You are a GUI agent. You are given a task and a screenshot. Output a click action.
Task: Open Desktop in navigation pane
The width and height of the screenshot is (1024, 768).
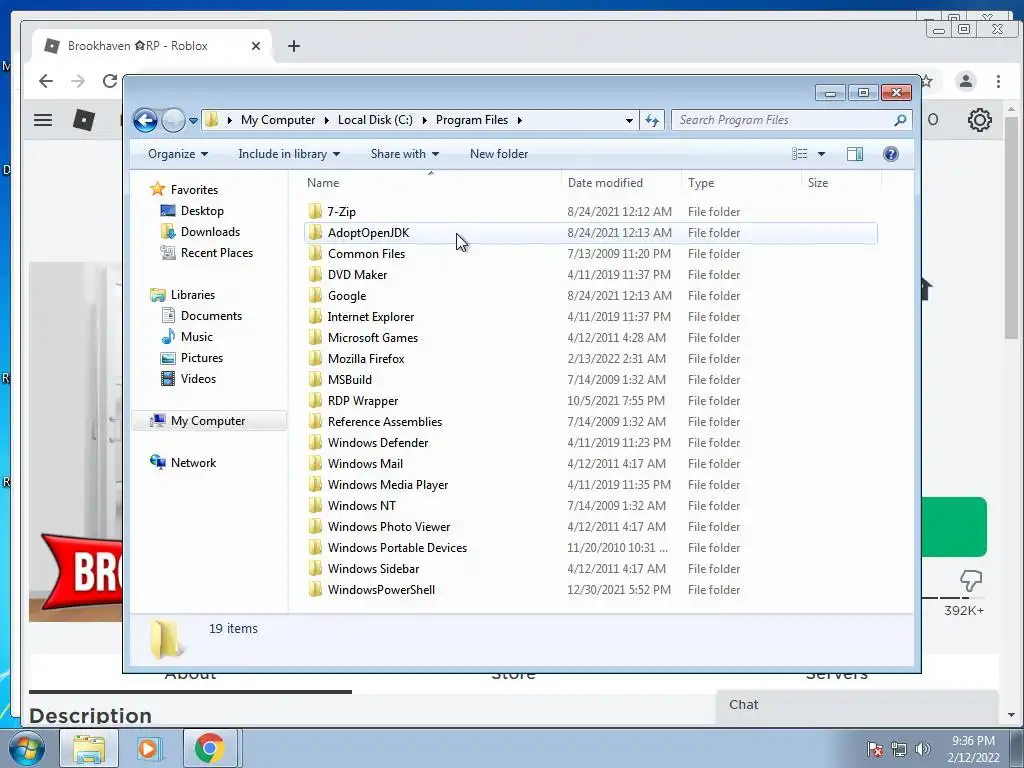[202, 211]
